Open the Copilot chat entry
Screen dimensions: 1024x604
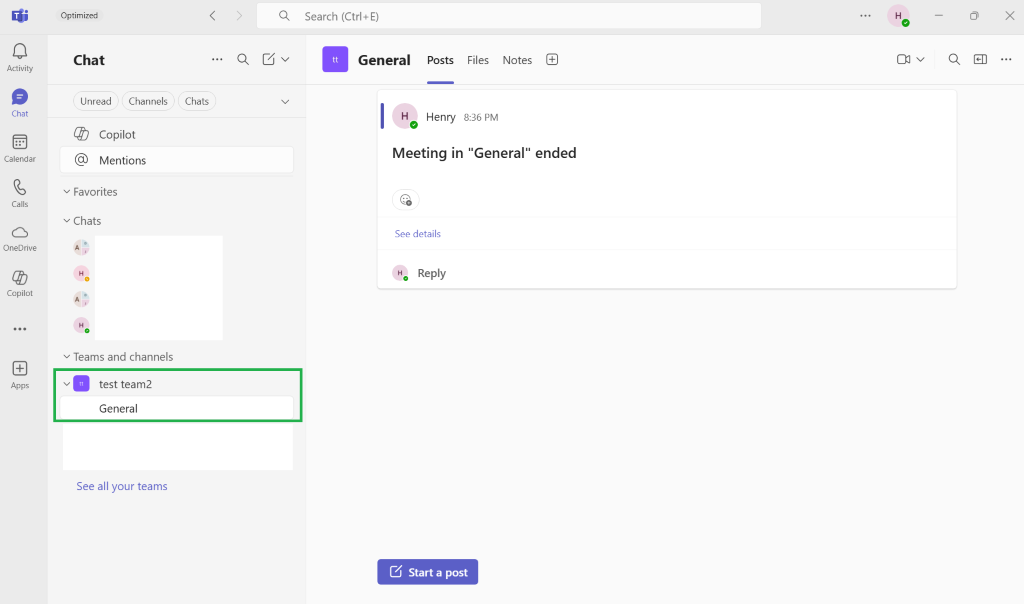pyautogui.click(x=177, y=134)
